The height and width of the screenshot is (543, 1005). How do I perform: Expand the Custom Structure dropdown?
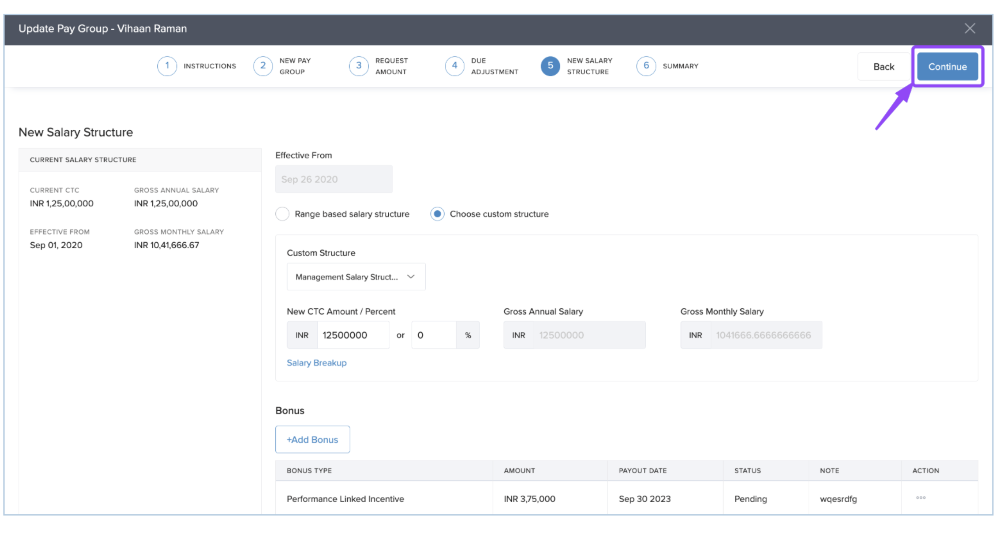[356, 277]
